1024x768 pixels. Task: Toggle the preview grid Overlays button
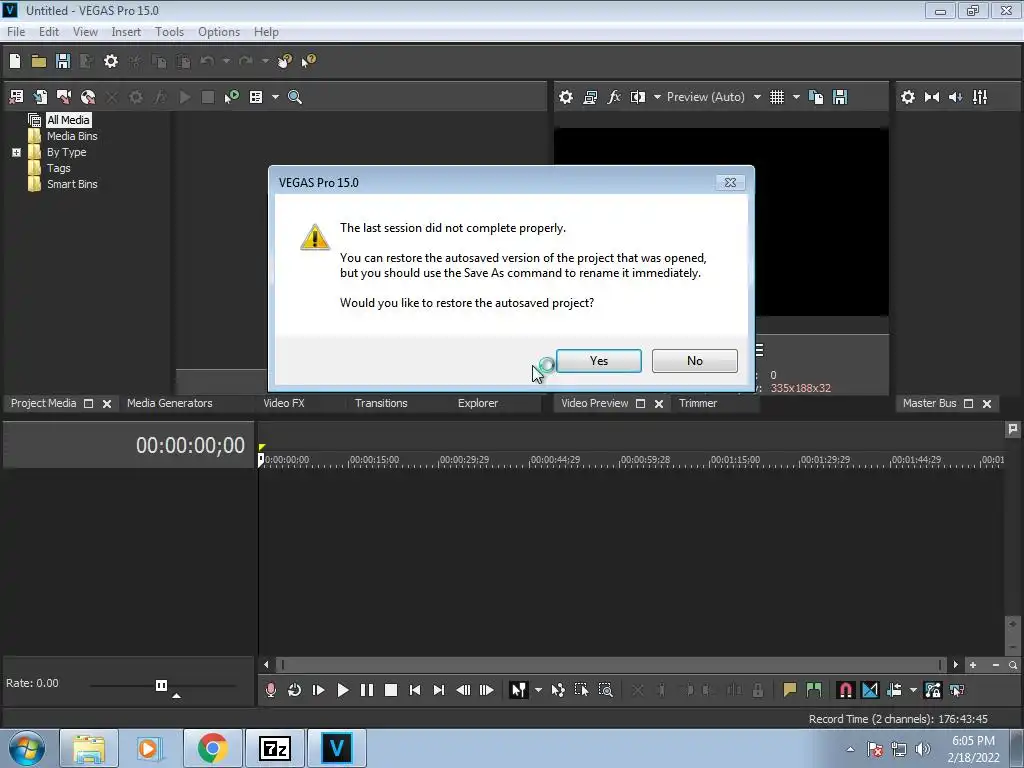pyautogui.click(x=776, y=97)
